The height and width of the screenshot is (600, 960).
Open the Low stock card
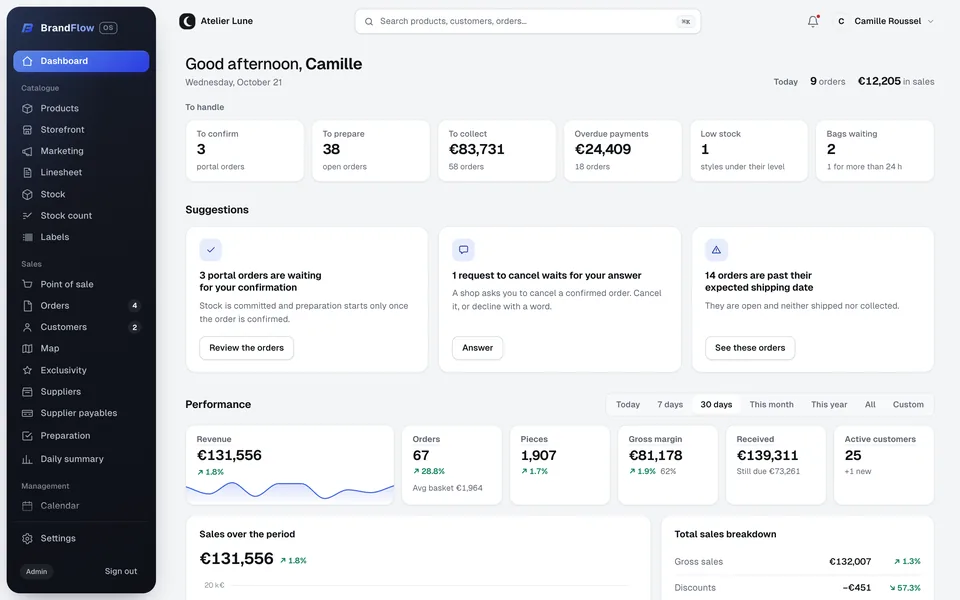(749, 151)
